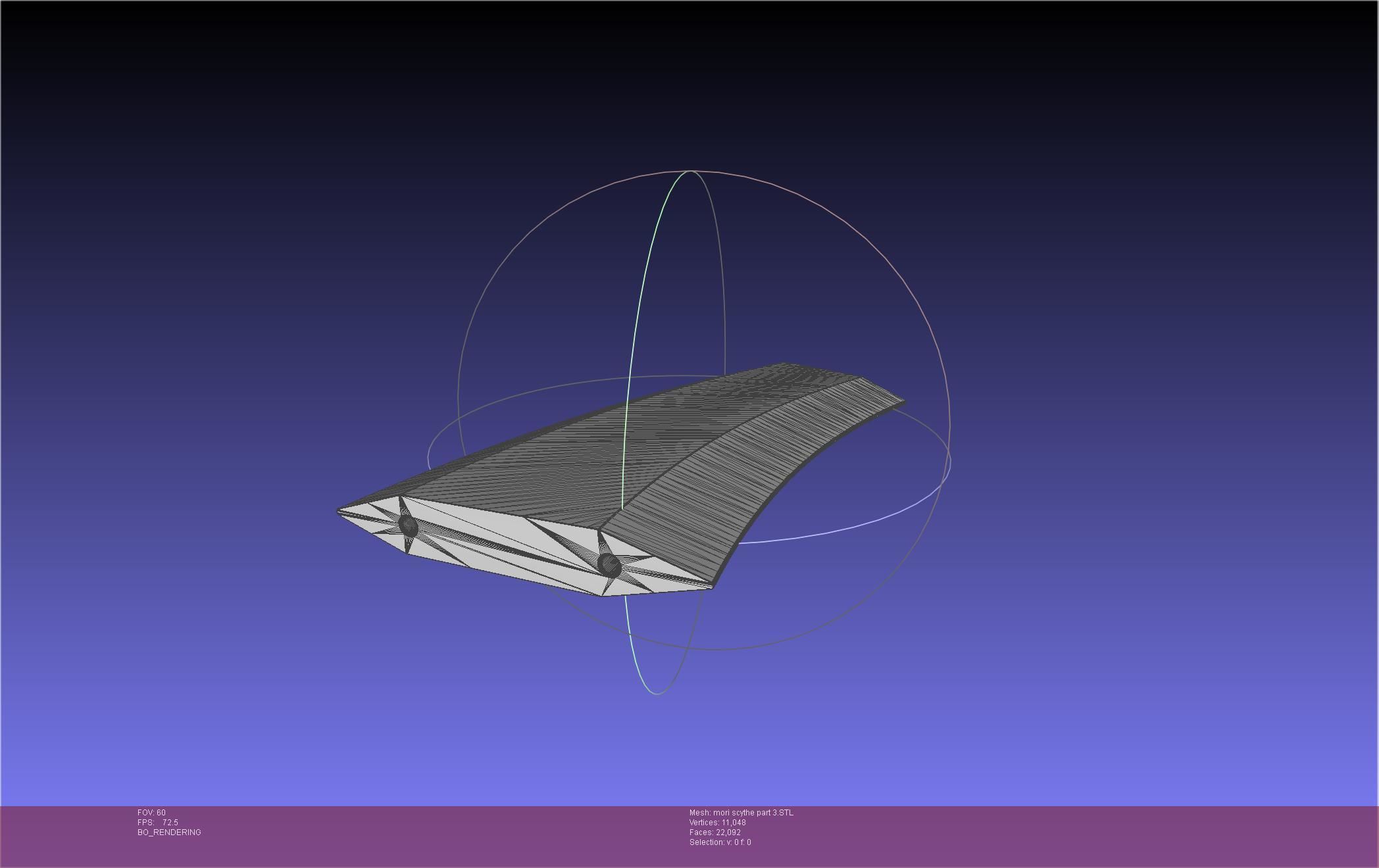Click the Vertices: 11,048 label

pos(718,823)
